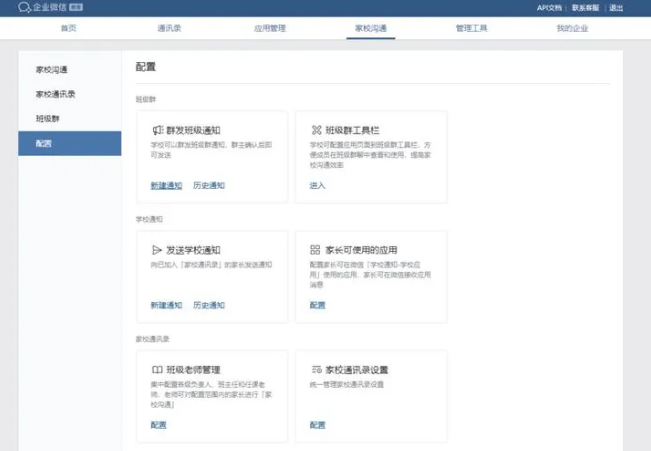The width and height of the screenshot is (651, 451).
Task: Click the tools icon beside 班级群工具栏
Action: [x=316, y=130]
